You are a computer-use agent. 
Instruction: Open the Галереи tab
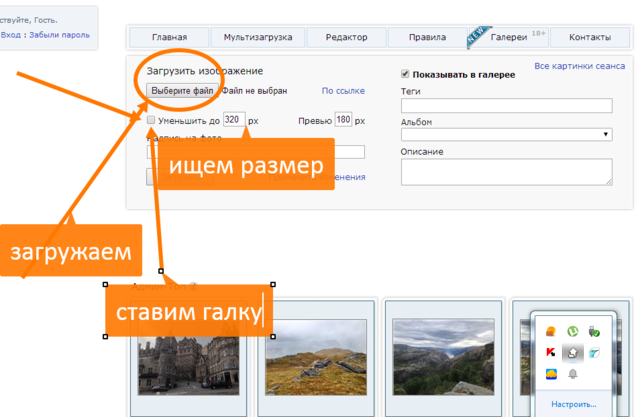[508, 37]
